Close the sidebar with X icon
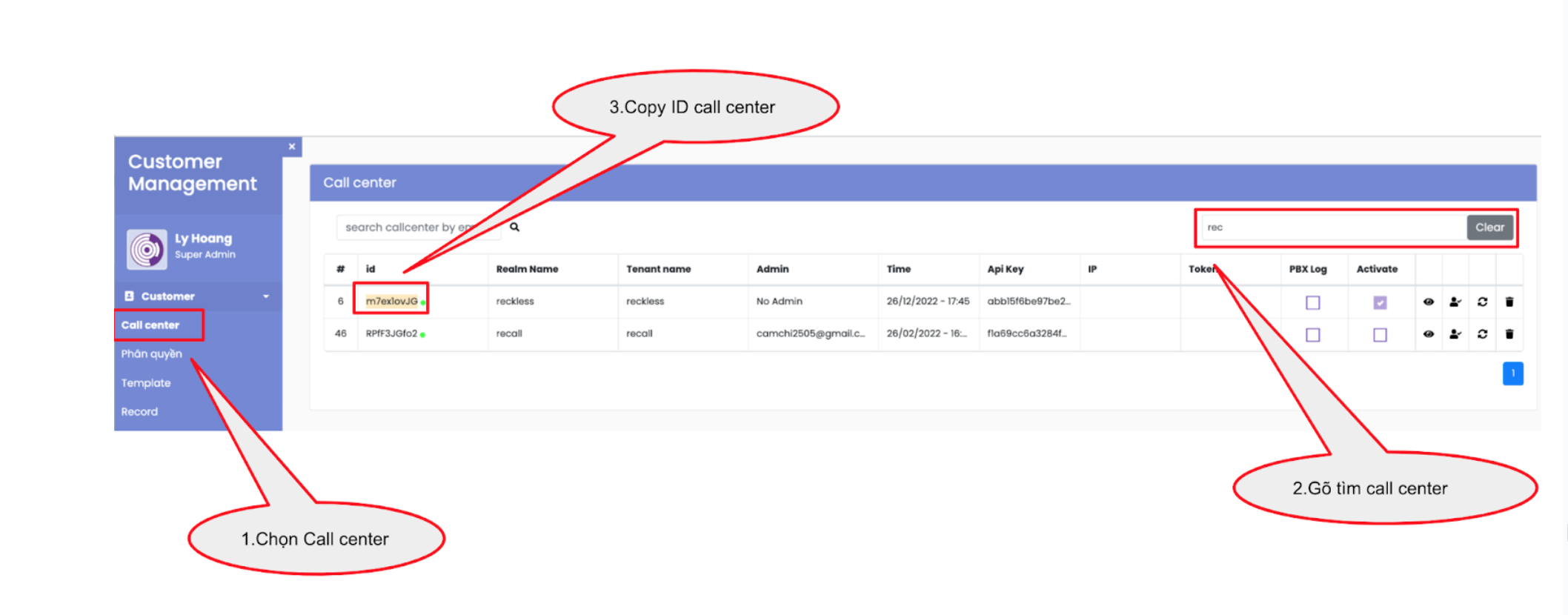The image size is (1568, 615). (292, 147)
